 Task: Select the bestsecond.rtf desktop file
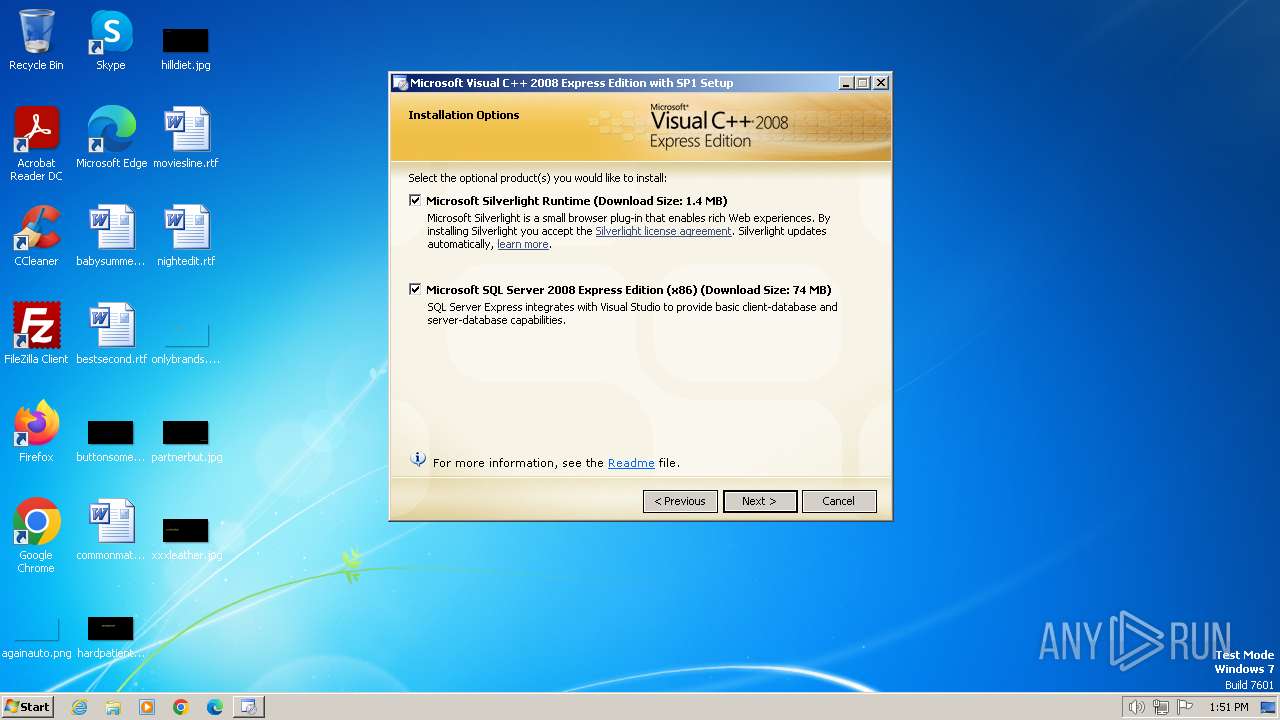click(x=111, y=334)
